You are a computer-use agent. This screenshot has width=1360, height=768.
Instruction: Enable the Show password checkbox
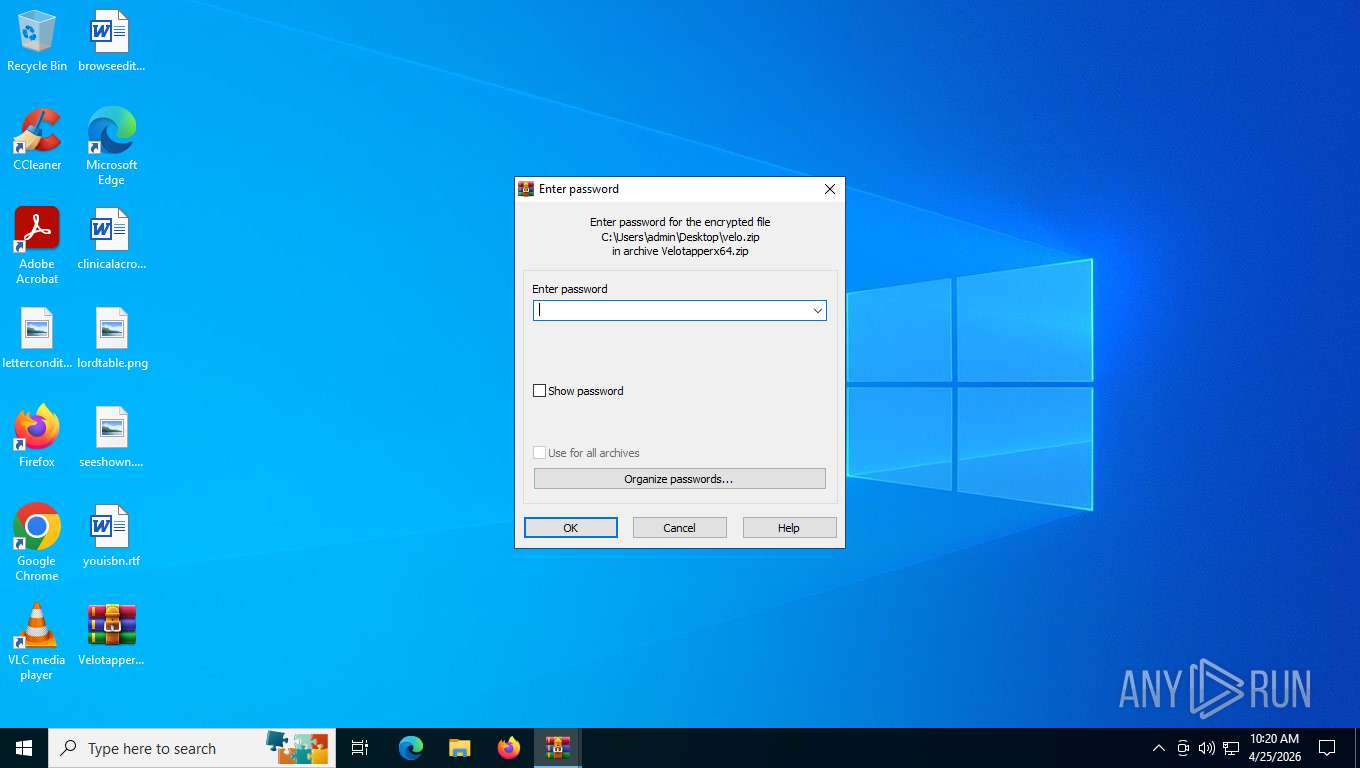point(540,391)
